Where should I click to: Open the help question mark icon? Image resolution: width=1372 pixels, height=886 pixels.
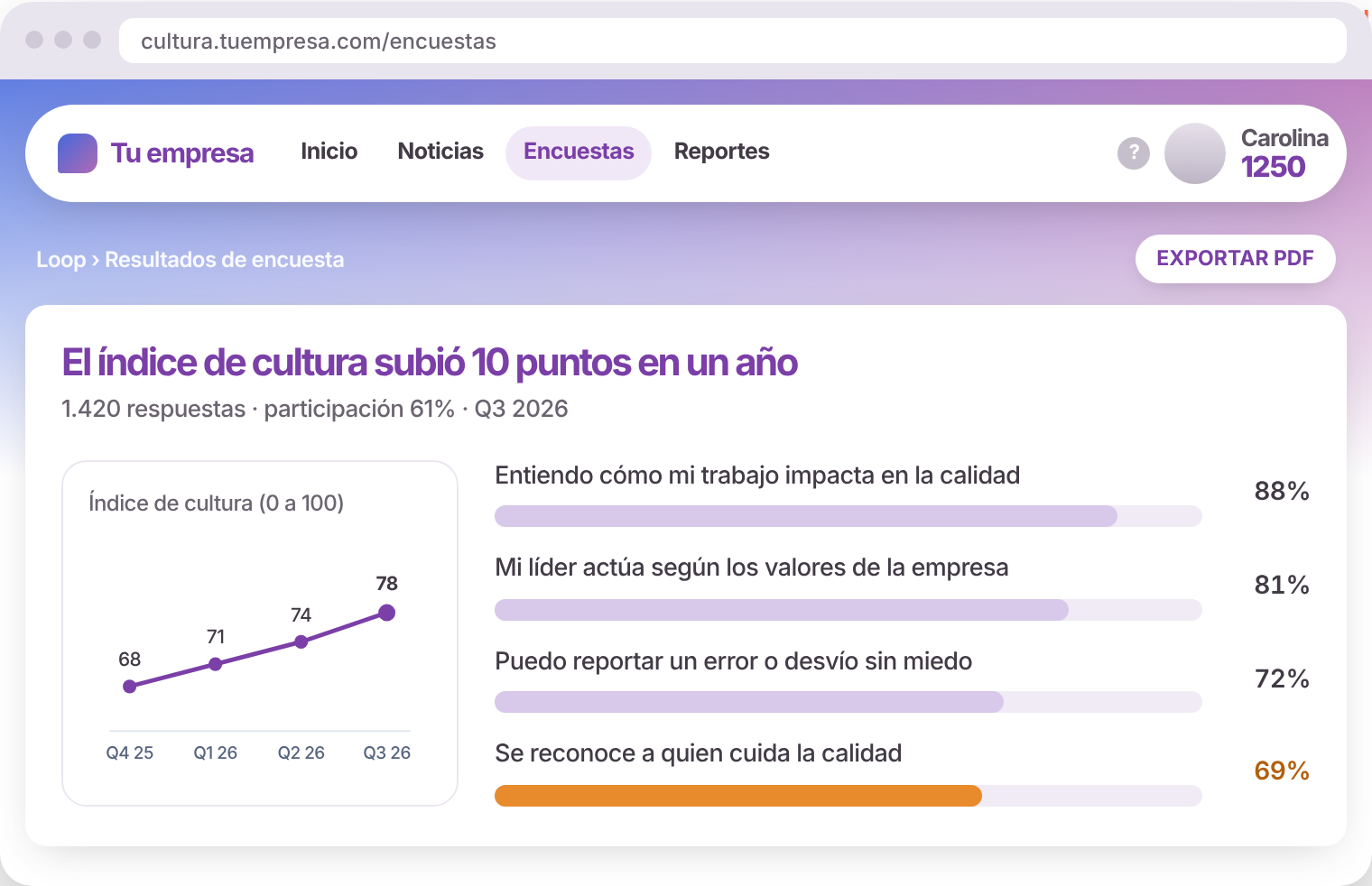pyautogui.click(x=1134, y=153)
